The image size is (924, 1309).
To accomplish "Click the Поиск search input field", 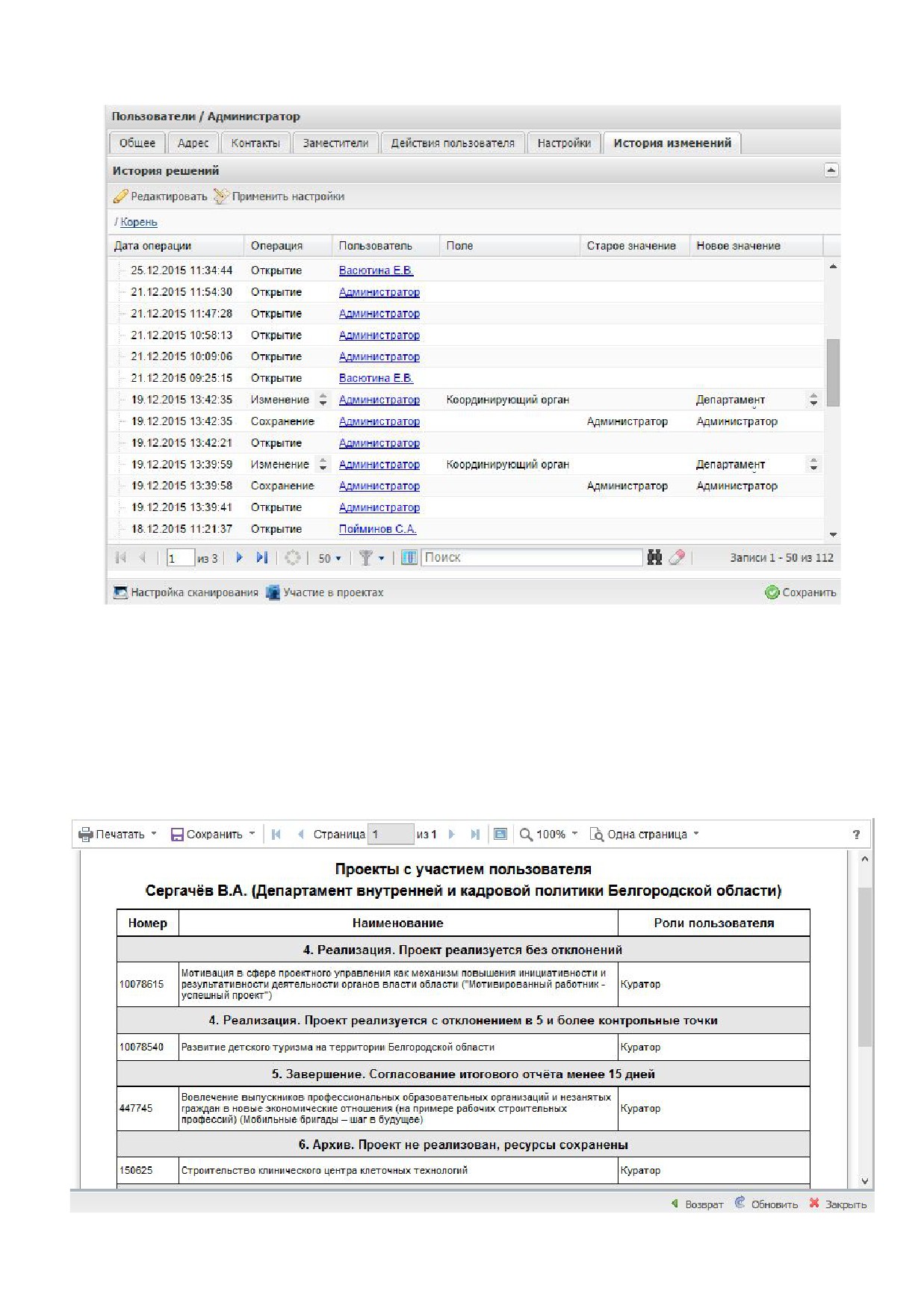I will pyautogui.click(x=532, y=557).
